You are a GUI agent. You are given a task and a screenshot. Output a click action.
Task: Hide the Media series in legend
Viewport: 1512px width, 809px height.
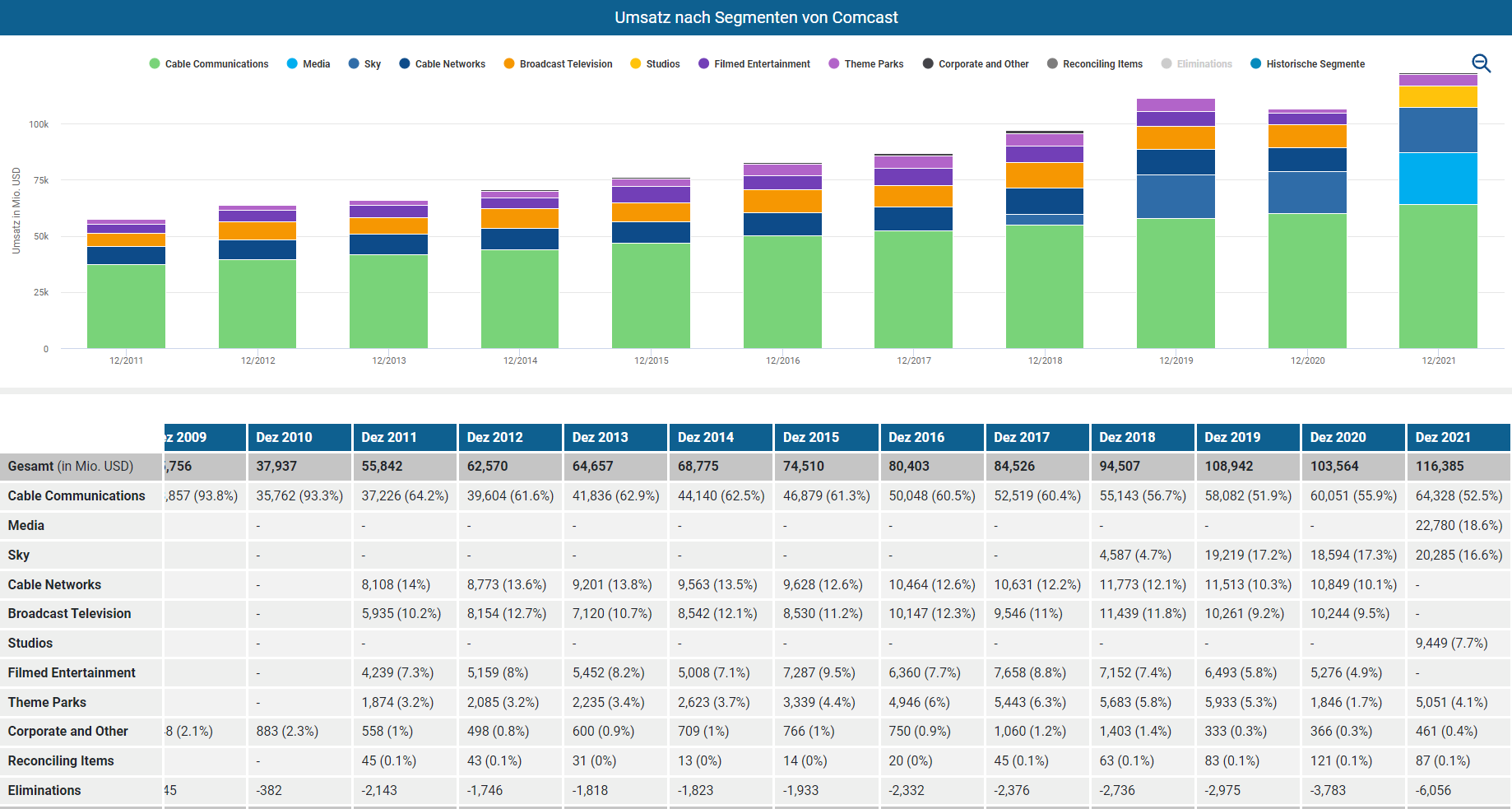(308, 64)
